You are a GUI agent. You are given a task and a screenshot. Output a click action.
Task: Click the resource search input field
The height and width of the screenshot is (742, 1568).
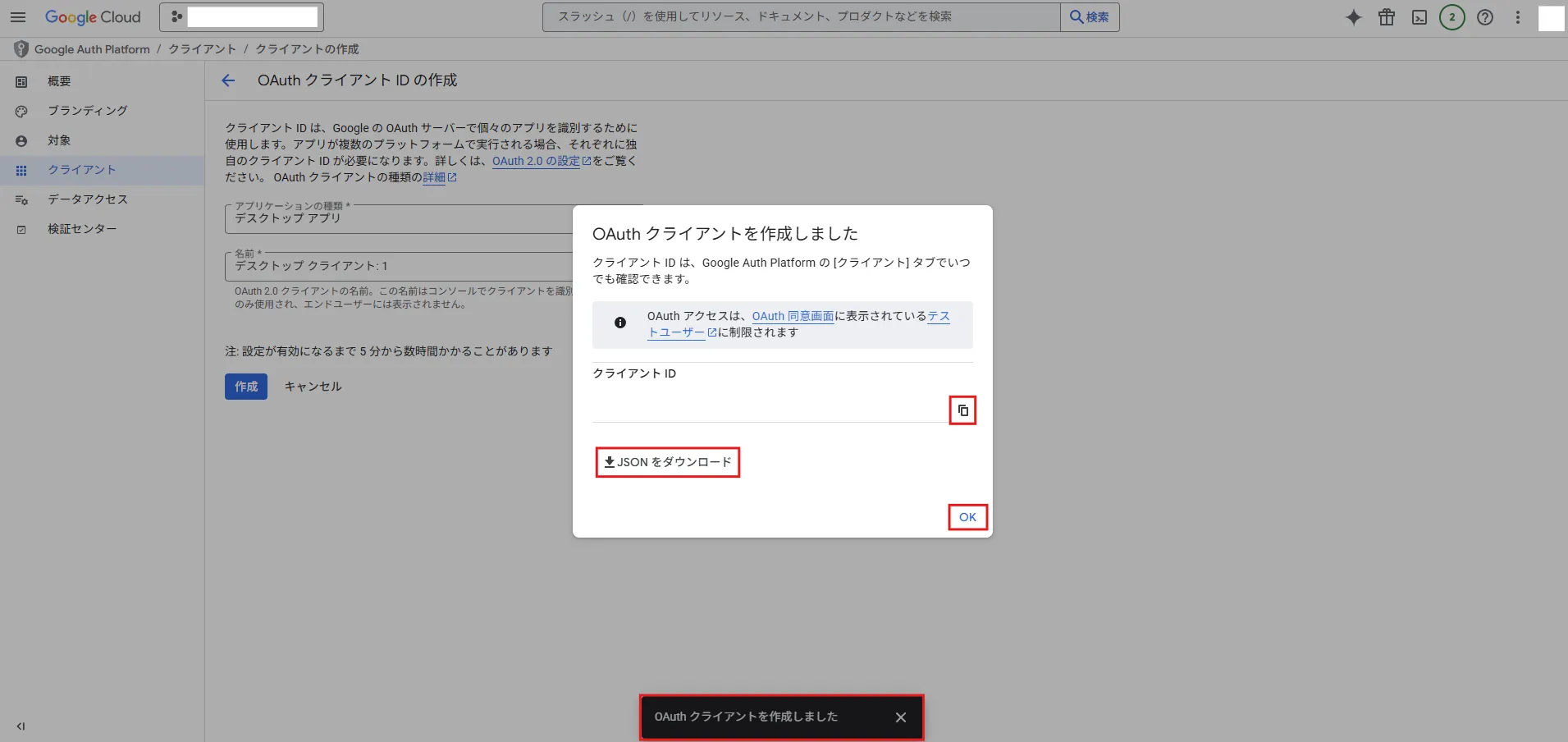tap(801, 16)
